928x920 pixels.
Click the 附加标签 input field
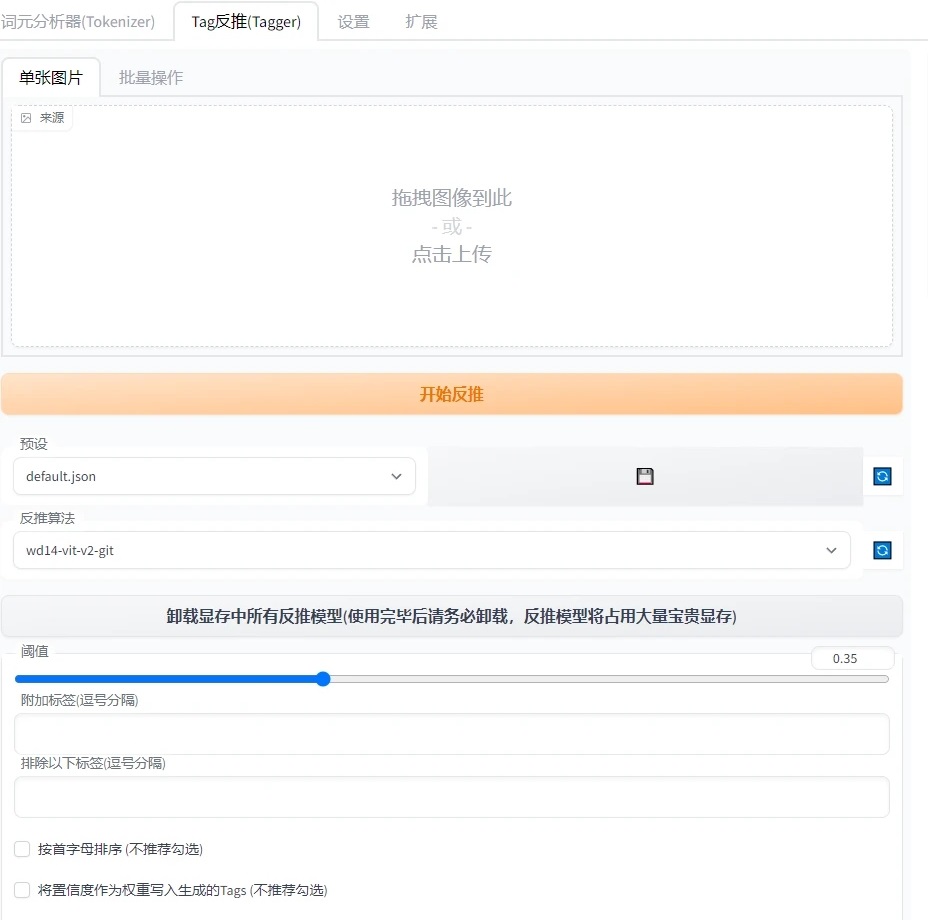click(x=451, y=733)
